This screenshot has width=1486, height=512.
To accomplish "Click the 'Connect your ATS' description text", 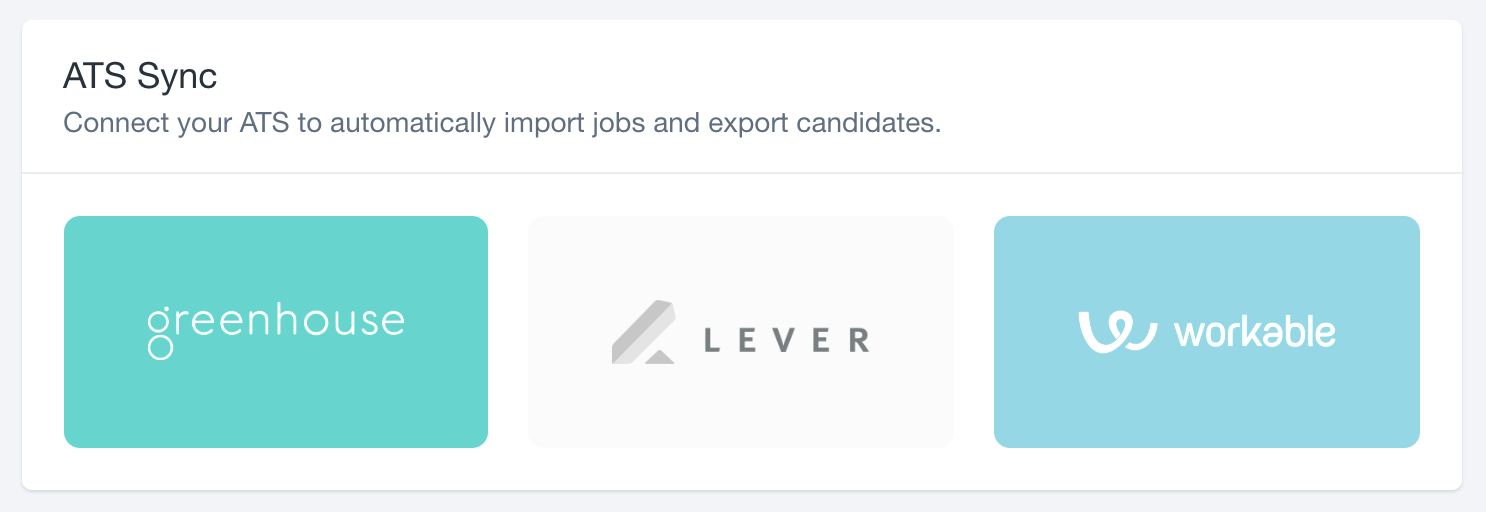I will (502, 125).
